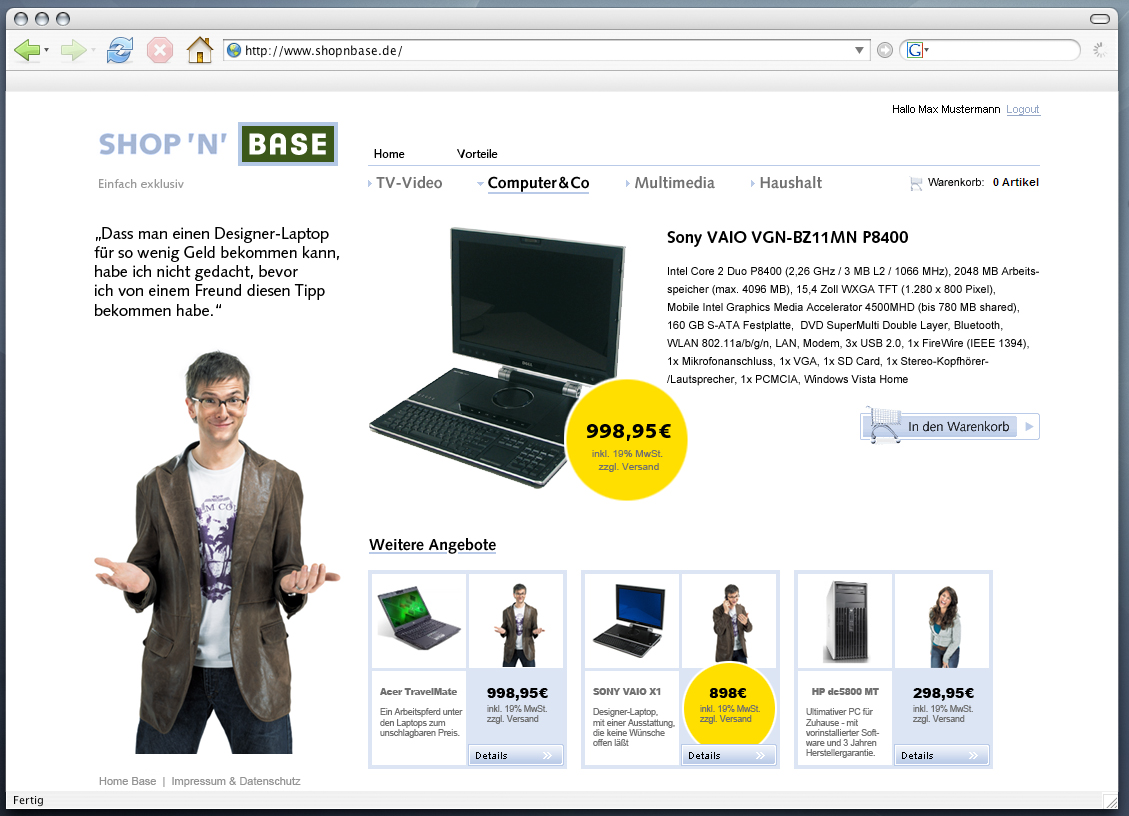Viewport: 1129px width, 816px height.
Task: Click the man photo in Acer TravelMate card
Action: coord(516,621)
